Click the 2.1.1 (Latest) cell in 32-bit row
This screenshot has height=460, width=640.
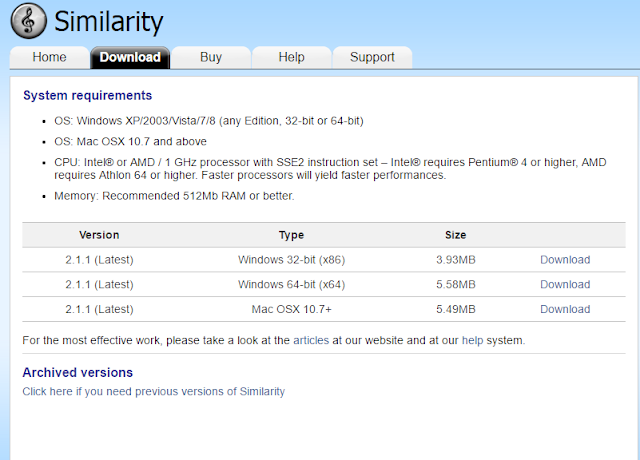tap(99, 260)
